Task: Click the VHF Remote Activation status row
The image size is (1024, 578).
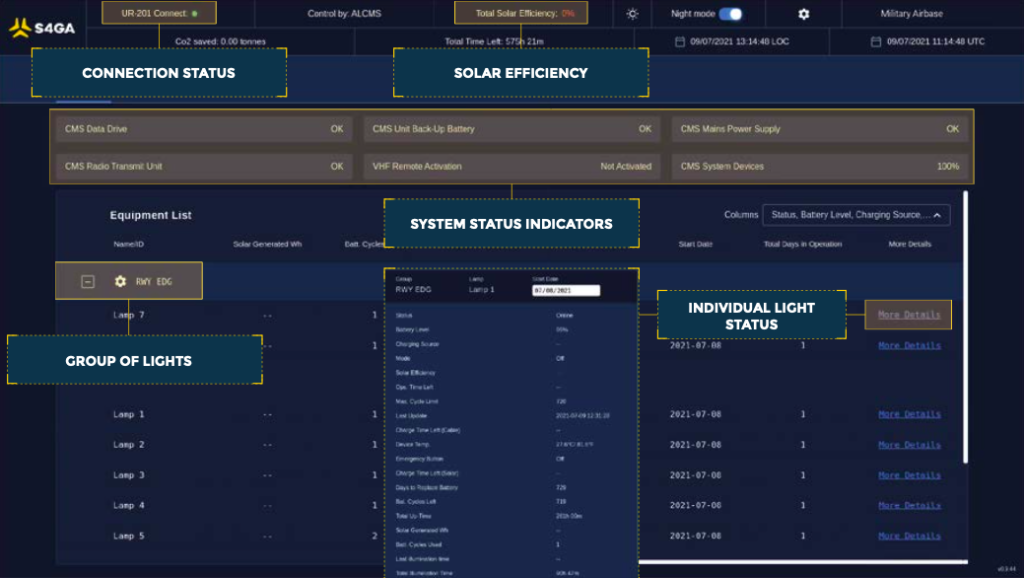Action: click(x=510, y=165)
